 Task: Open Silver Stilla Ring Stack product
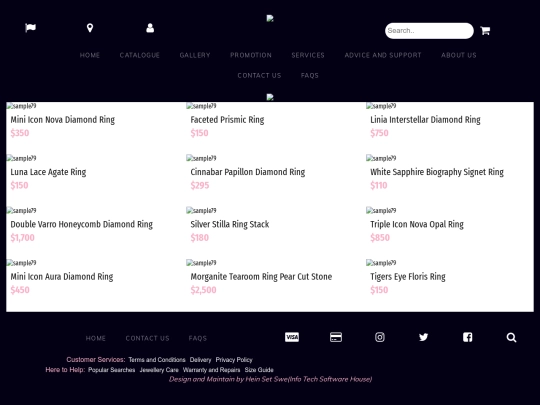click(230, 225)
